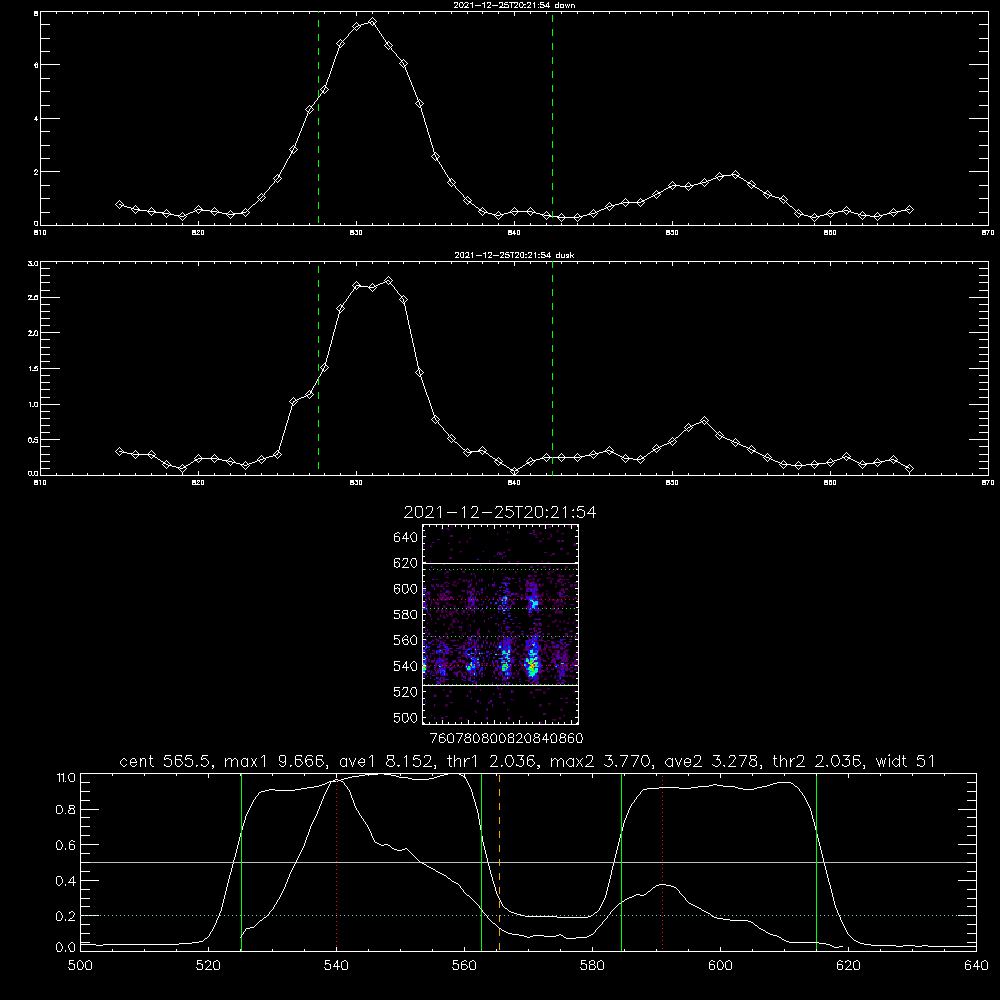Click bottom plot y-axis label '0.2'
The height and width of the screenshot is (1000, 1000).
click(66, 916)
